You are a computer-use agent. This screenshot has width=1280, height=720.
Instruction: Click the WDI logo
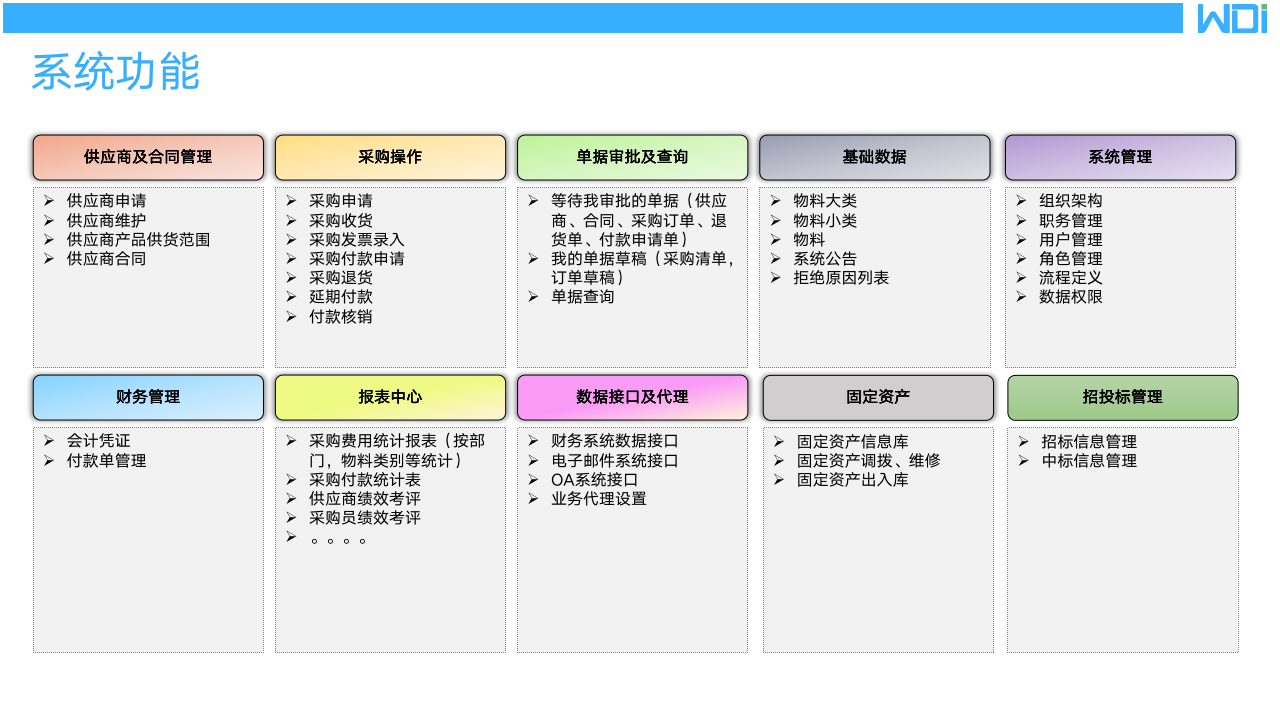coord(1233,18)
